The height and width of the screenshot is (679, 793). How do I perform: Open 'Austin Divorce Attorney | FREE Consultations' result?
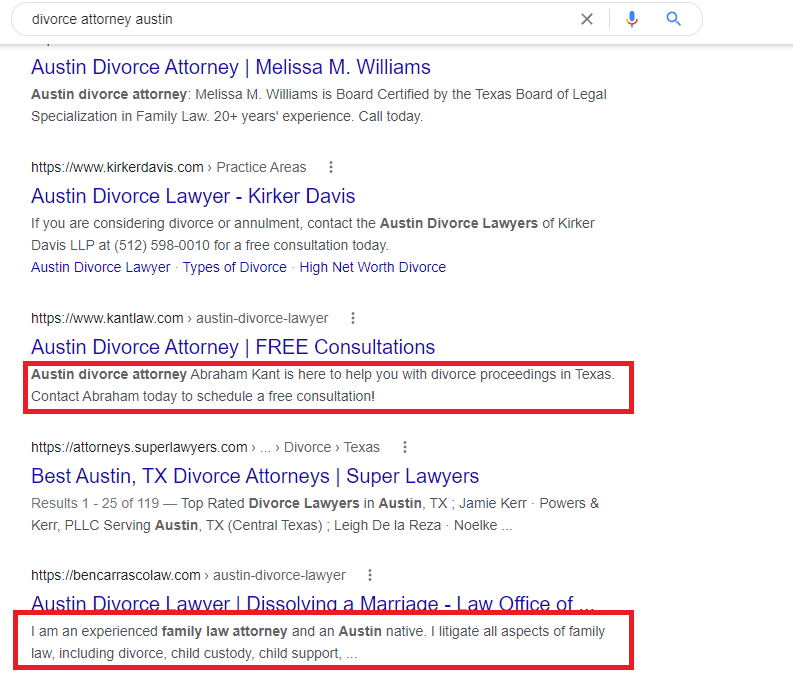[x=233, y=347]
